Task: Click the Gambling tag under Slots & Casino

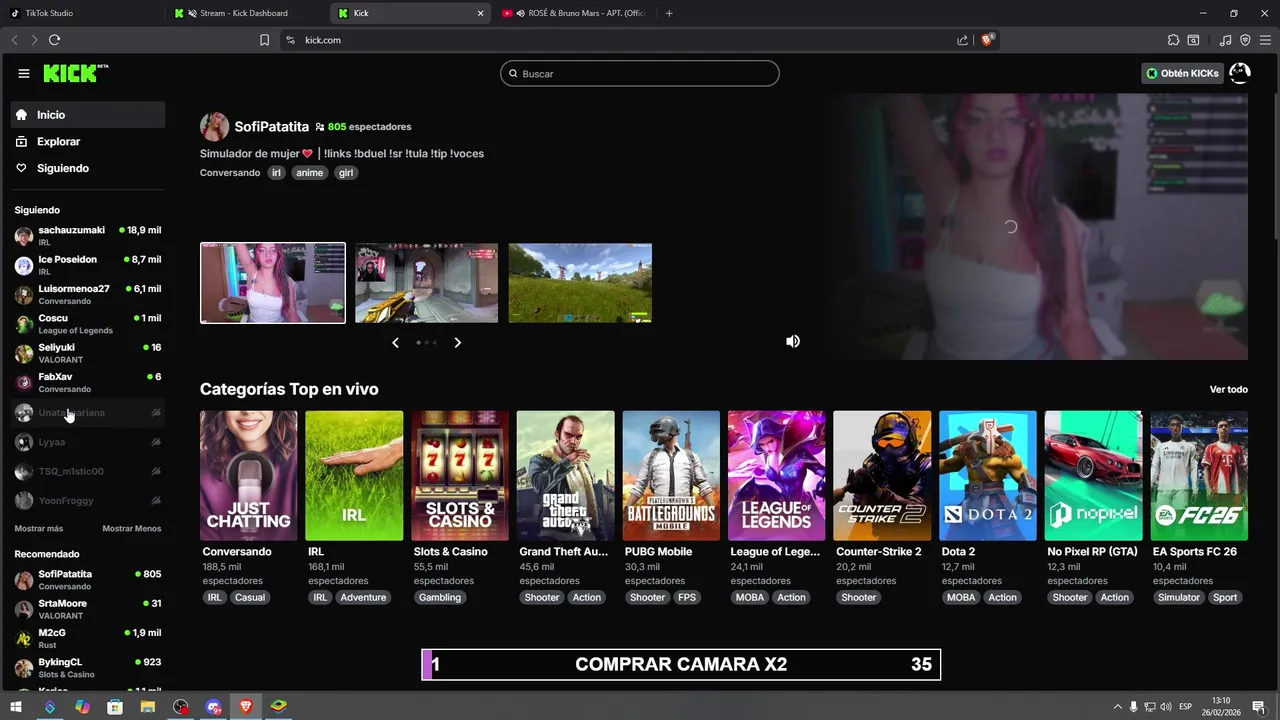Action: 440,598
